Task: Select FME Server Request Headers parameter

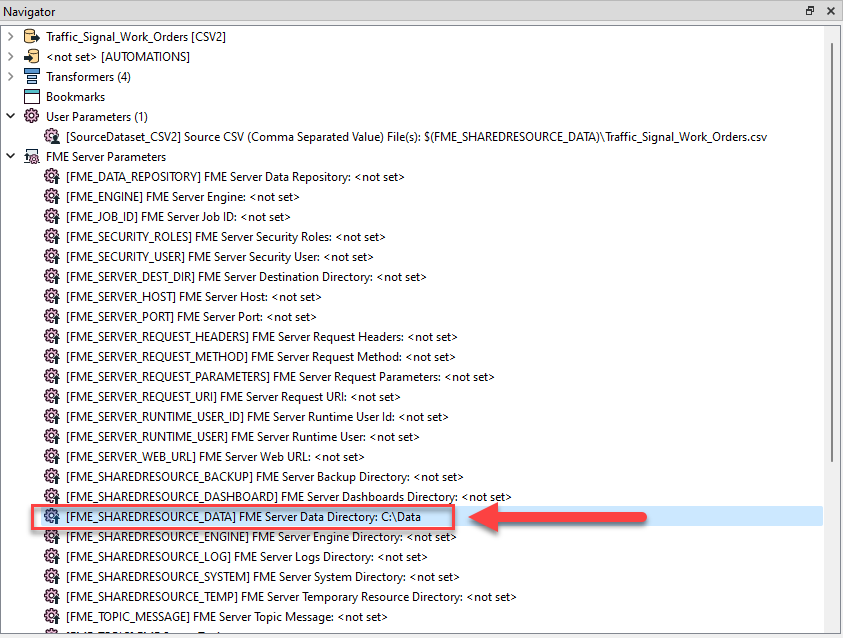Action: (x=261, y=336)
